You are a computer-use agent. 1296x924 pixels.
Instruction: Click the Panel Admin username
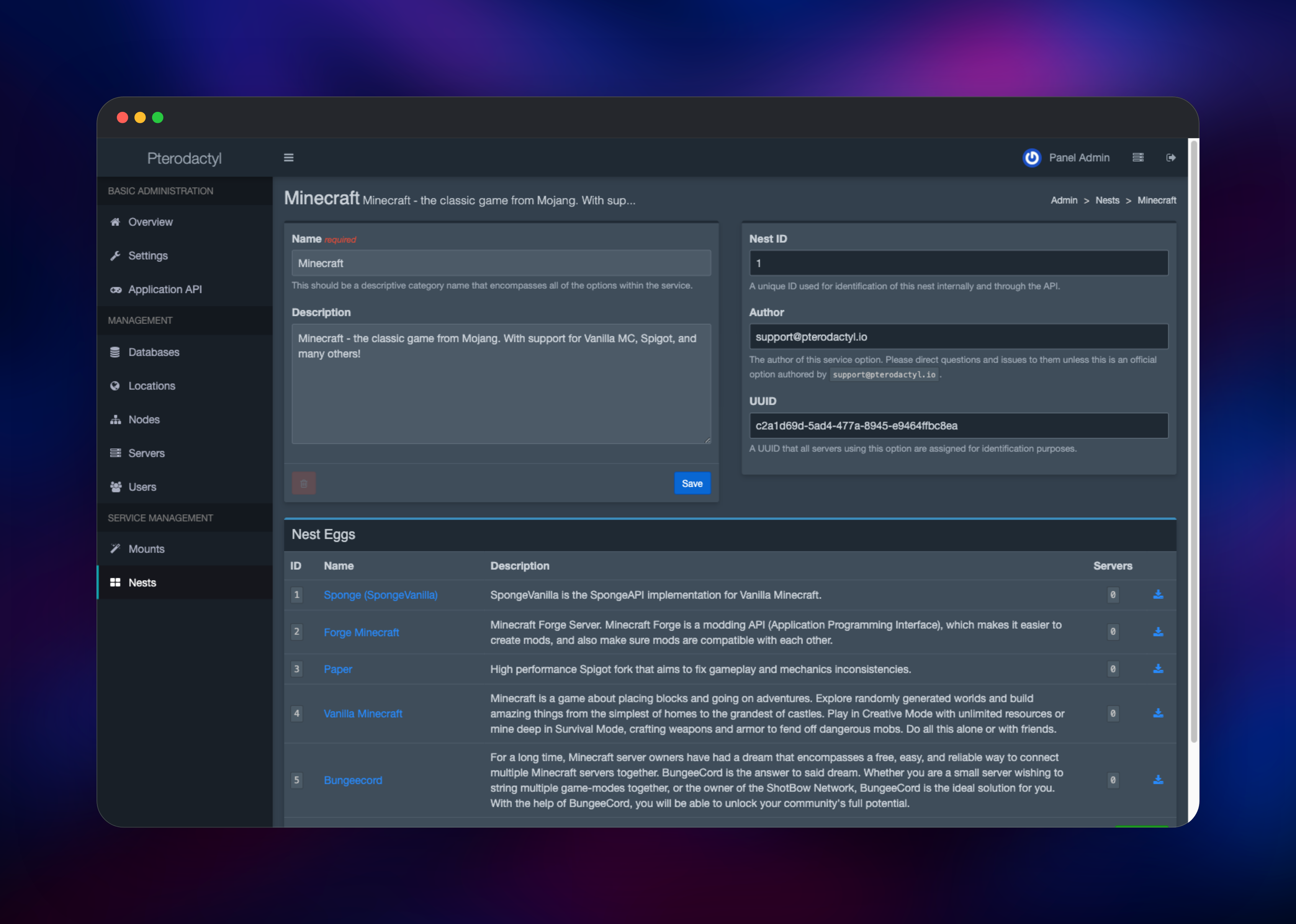pyautogui.click(x=1079, y=158)
